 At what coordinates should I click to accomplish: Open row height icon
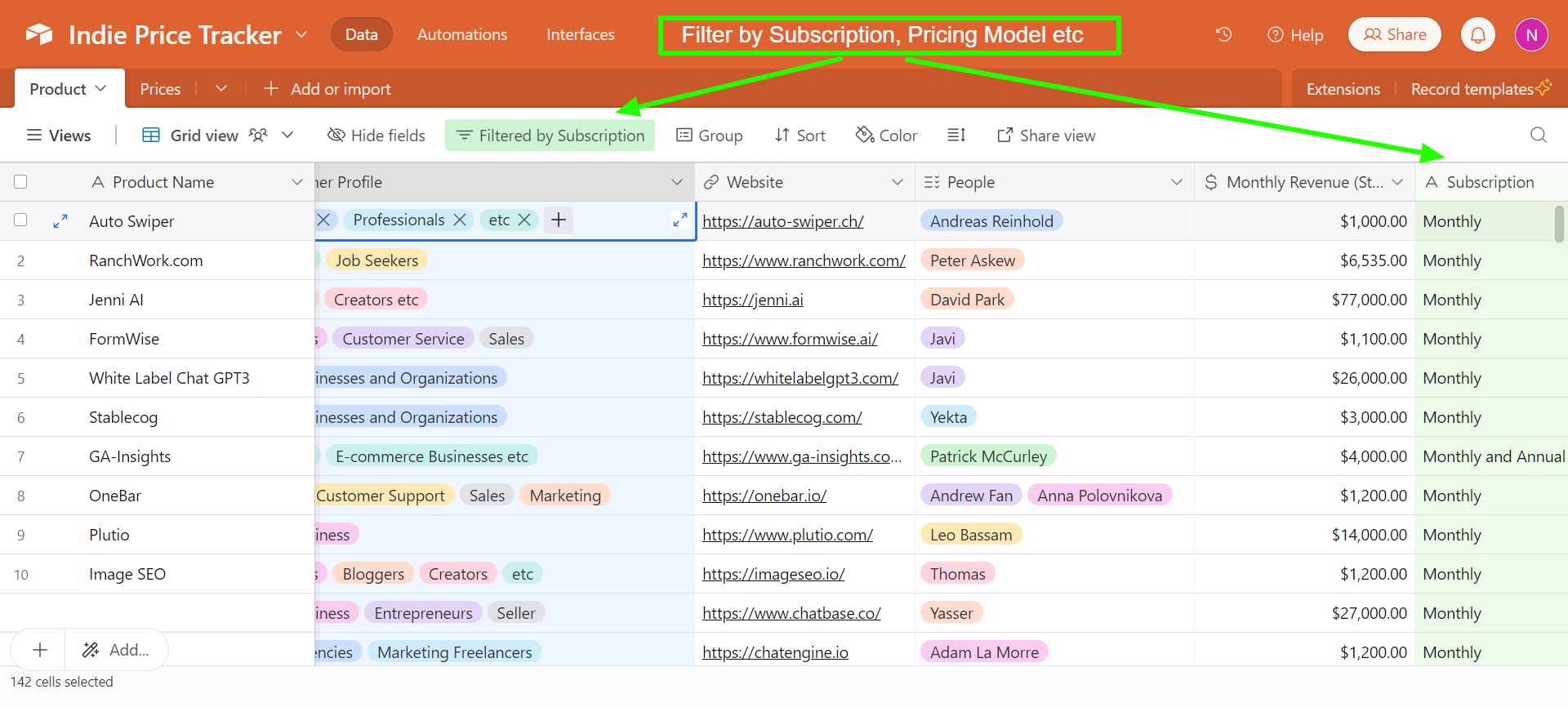tap(956, 135)
